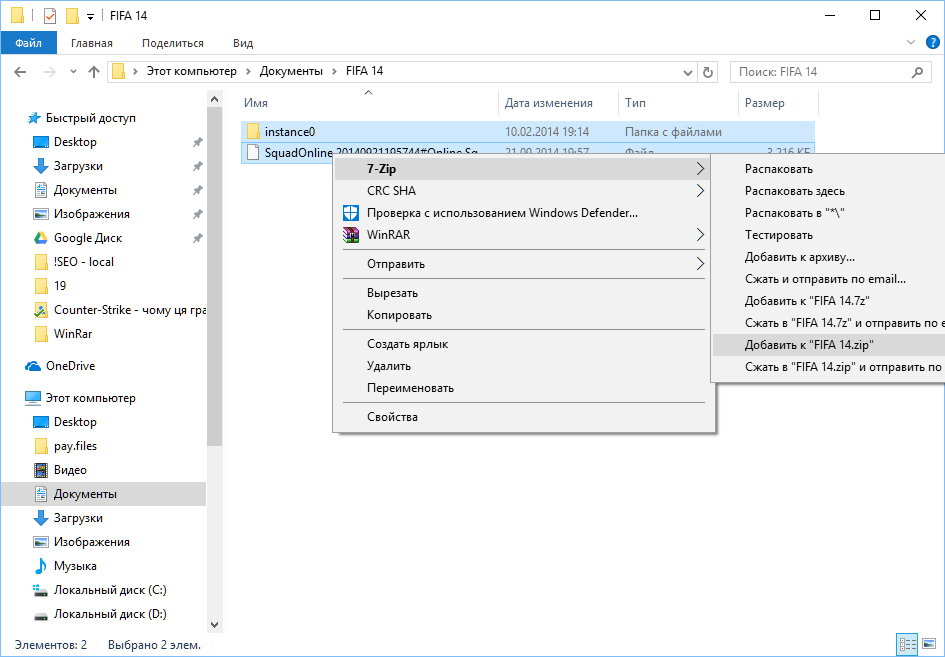This screenshot has width=945, height=657.
Task: Click the Quick access star icon
Action: (34, 118)
